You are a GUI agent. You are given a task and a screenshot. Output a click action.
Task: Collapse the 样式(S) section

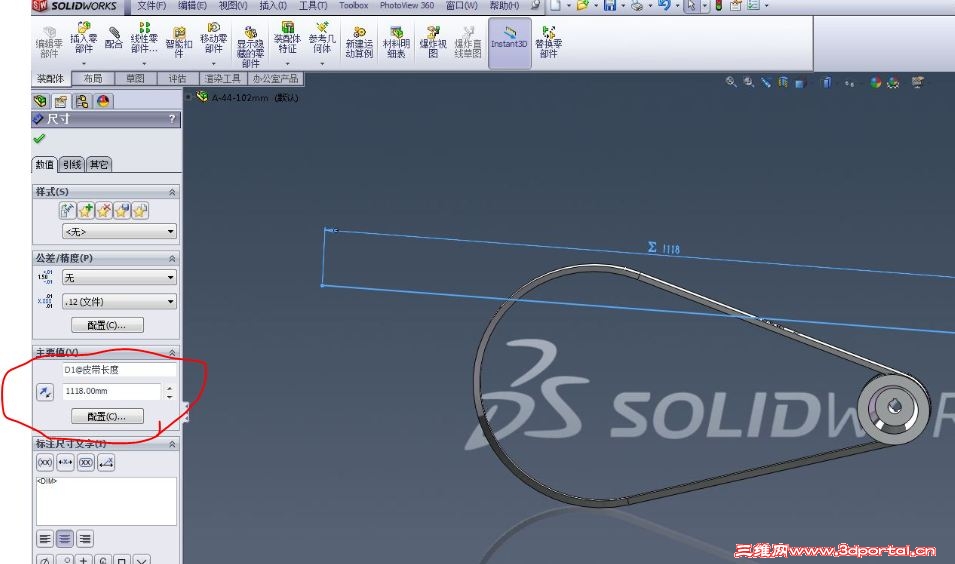tap(172, 192)
